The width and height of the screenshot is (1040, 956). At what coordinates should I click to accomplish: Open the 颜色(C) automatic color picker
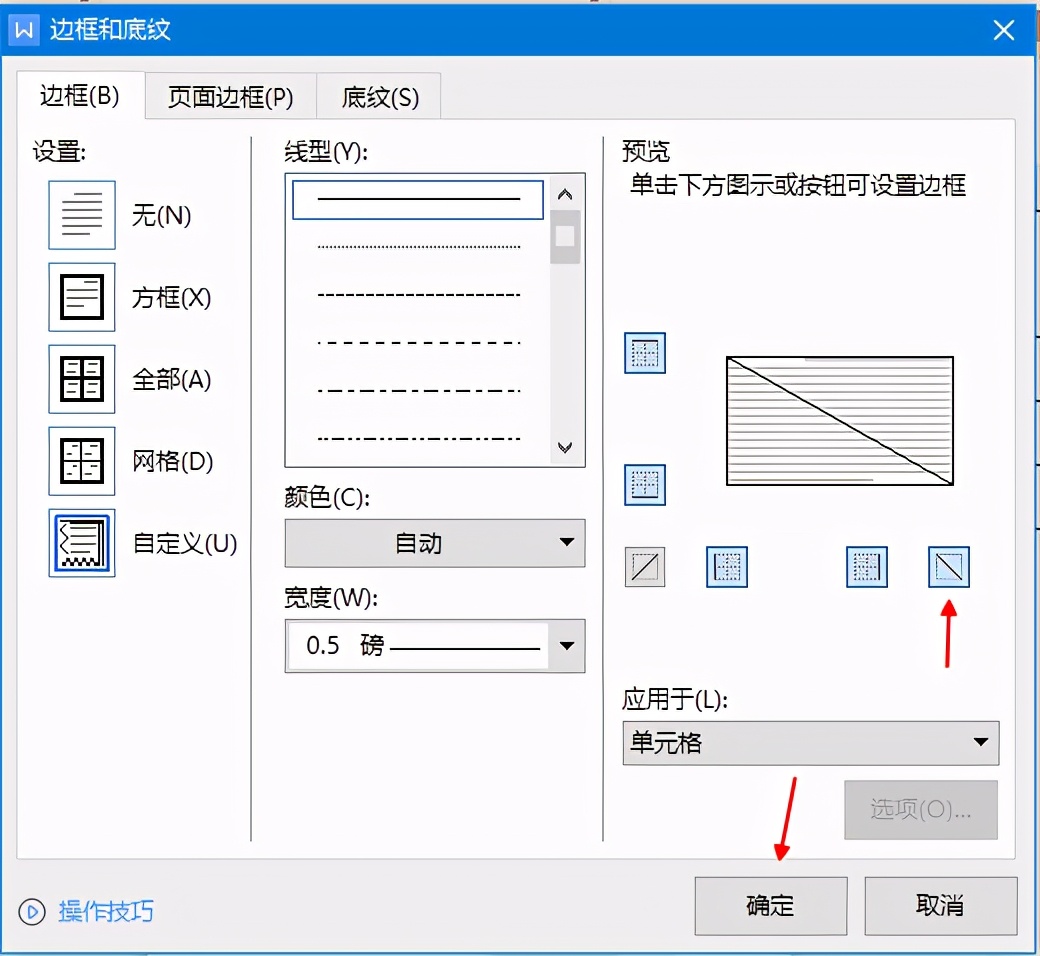tap(435, 543)
